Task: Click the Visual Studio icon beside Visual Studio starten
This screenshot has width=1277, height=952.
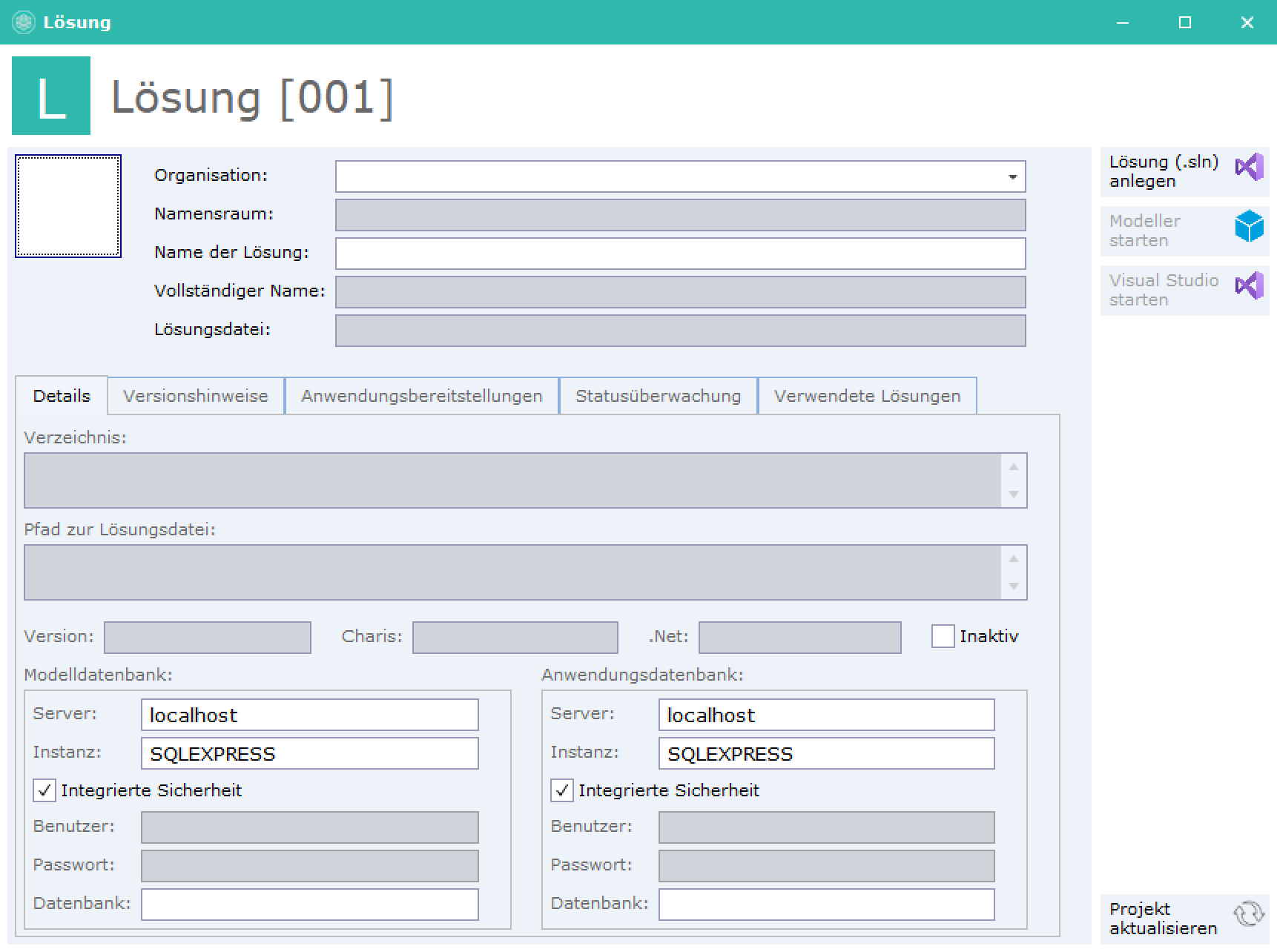Action: (x=1249, y=285)
